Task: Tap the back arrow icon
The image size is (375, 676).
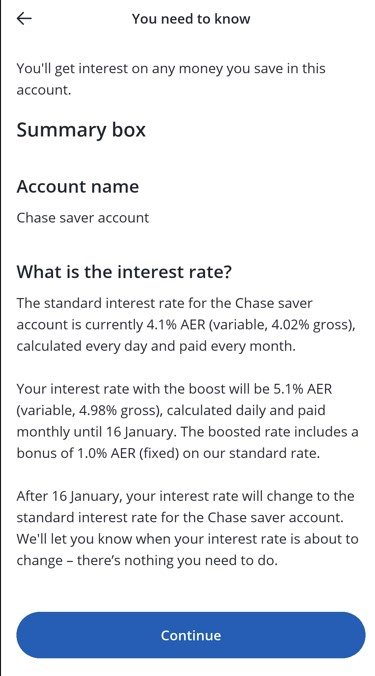Action: point(24,19)
